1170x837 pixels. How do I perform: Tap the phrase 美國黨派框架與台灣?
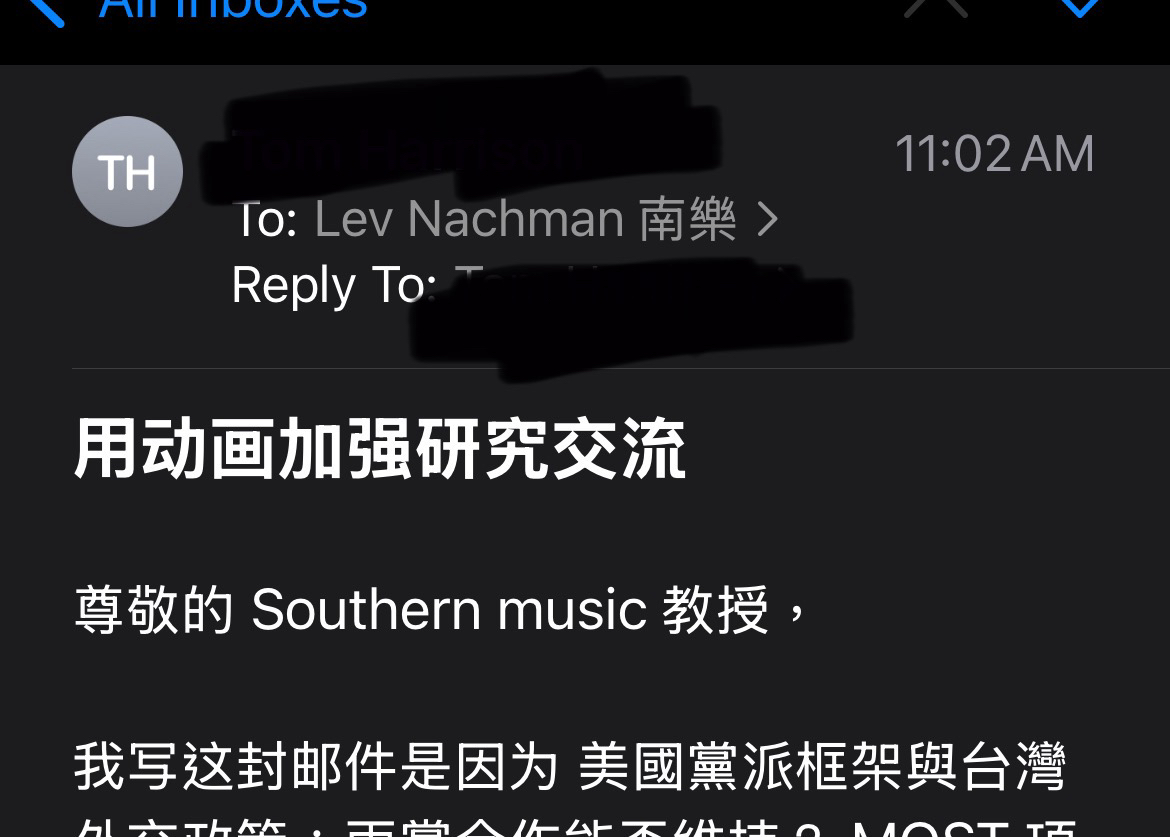822,766
